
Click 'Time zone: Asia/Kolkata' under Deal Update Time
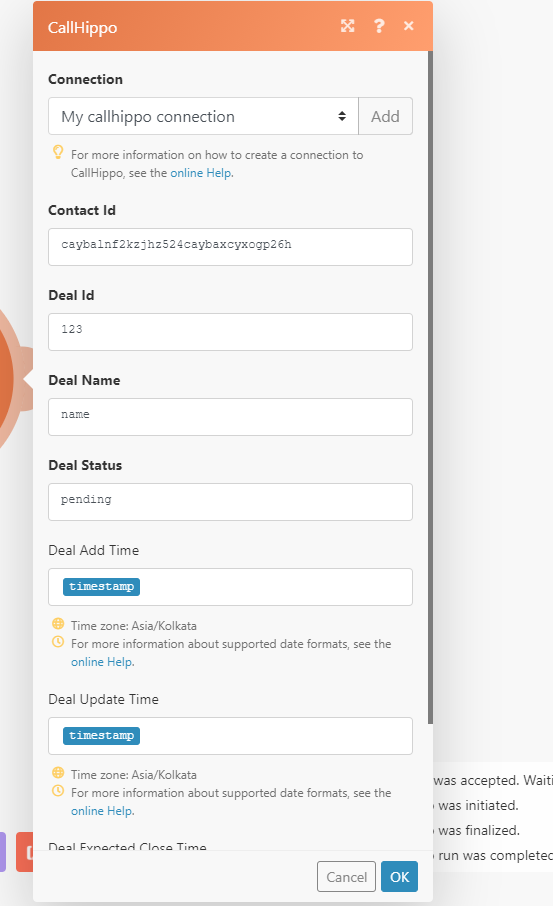(x=133, y=775)
